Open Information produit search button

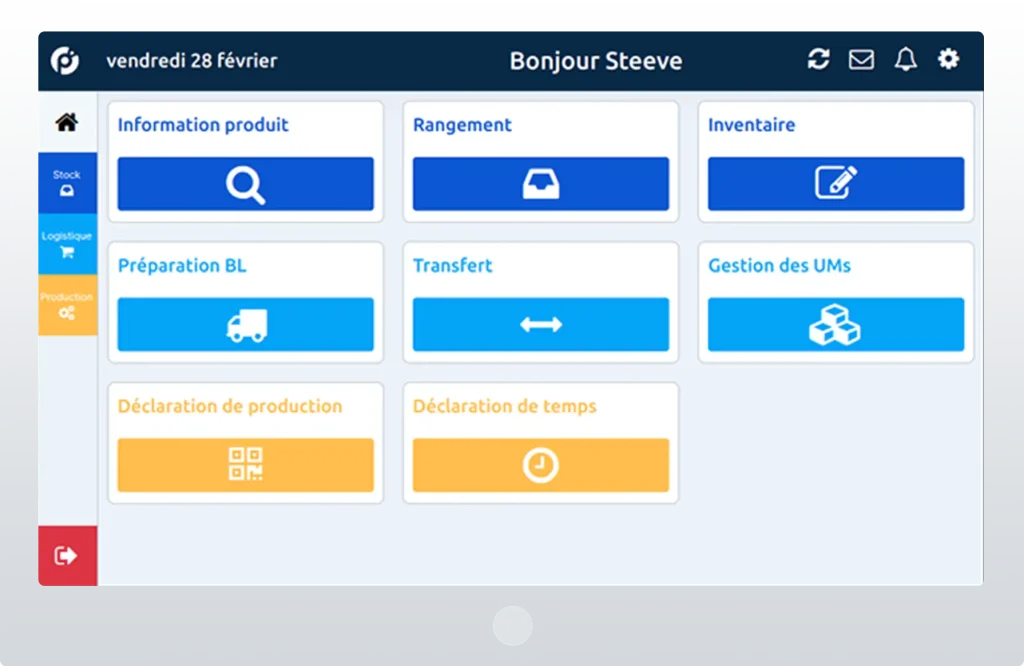tap(246, 184)
